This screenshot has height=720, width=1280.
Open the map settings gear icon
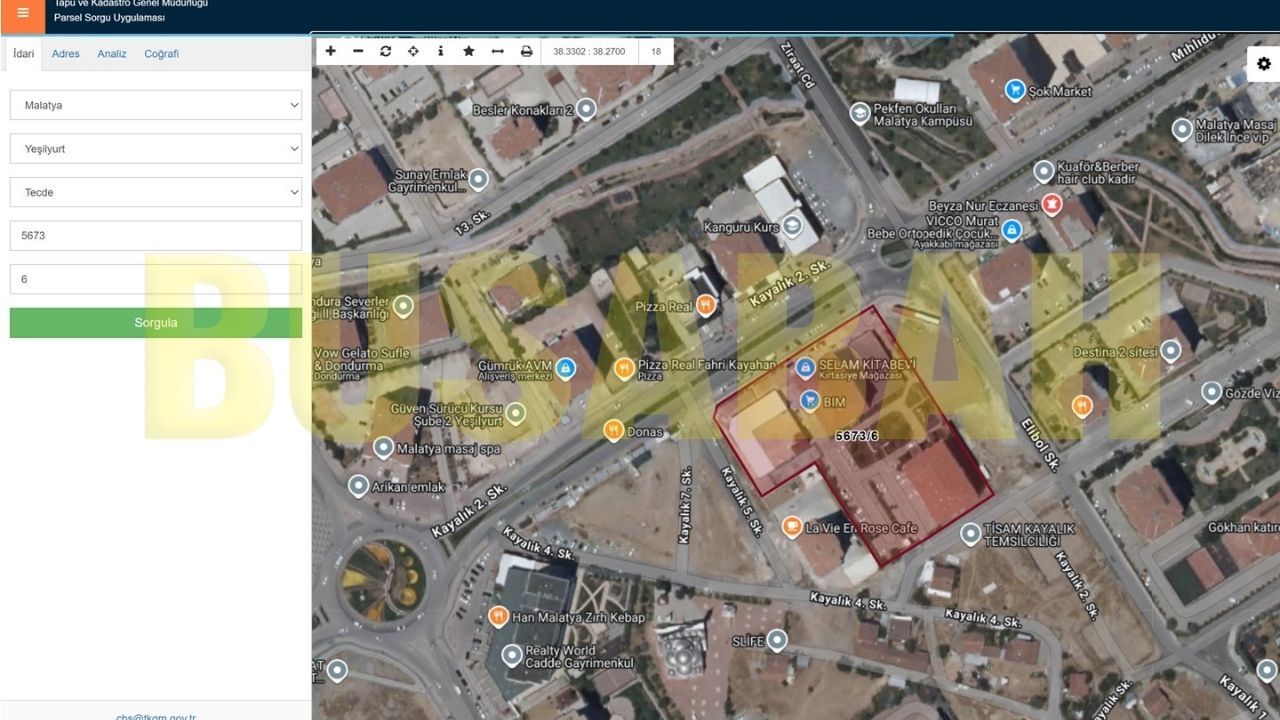click(x=1264, y=64)
